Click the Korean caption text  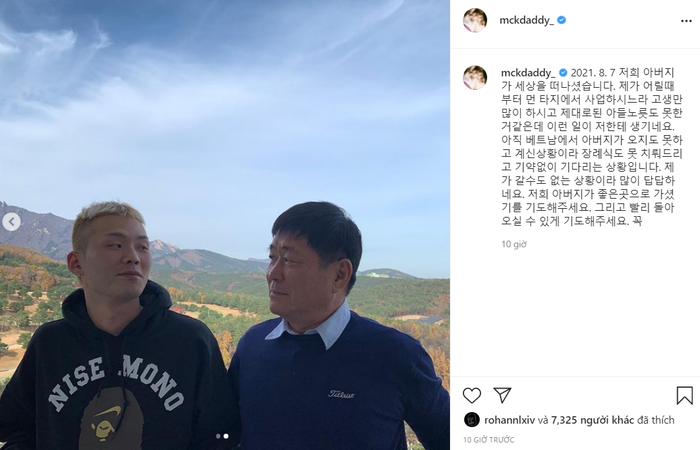click(x=592, y=147)
